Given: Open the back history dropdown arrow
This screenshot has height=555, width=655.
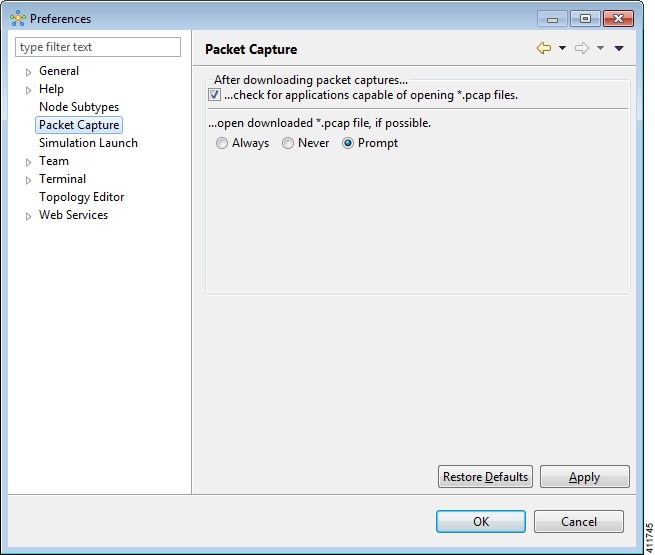Looking at the screenshot, I should (x=562, y=48).
